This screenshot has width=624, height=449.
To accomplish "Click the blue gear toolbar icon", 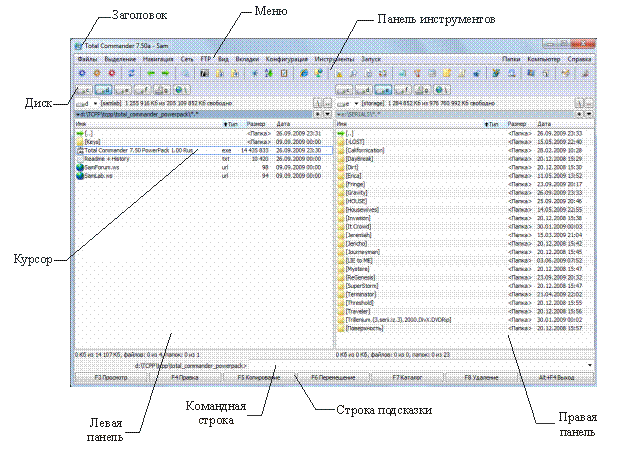I will coord(82,73).
